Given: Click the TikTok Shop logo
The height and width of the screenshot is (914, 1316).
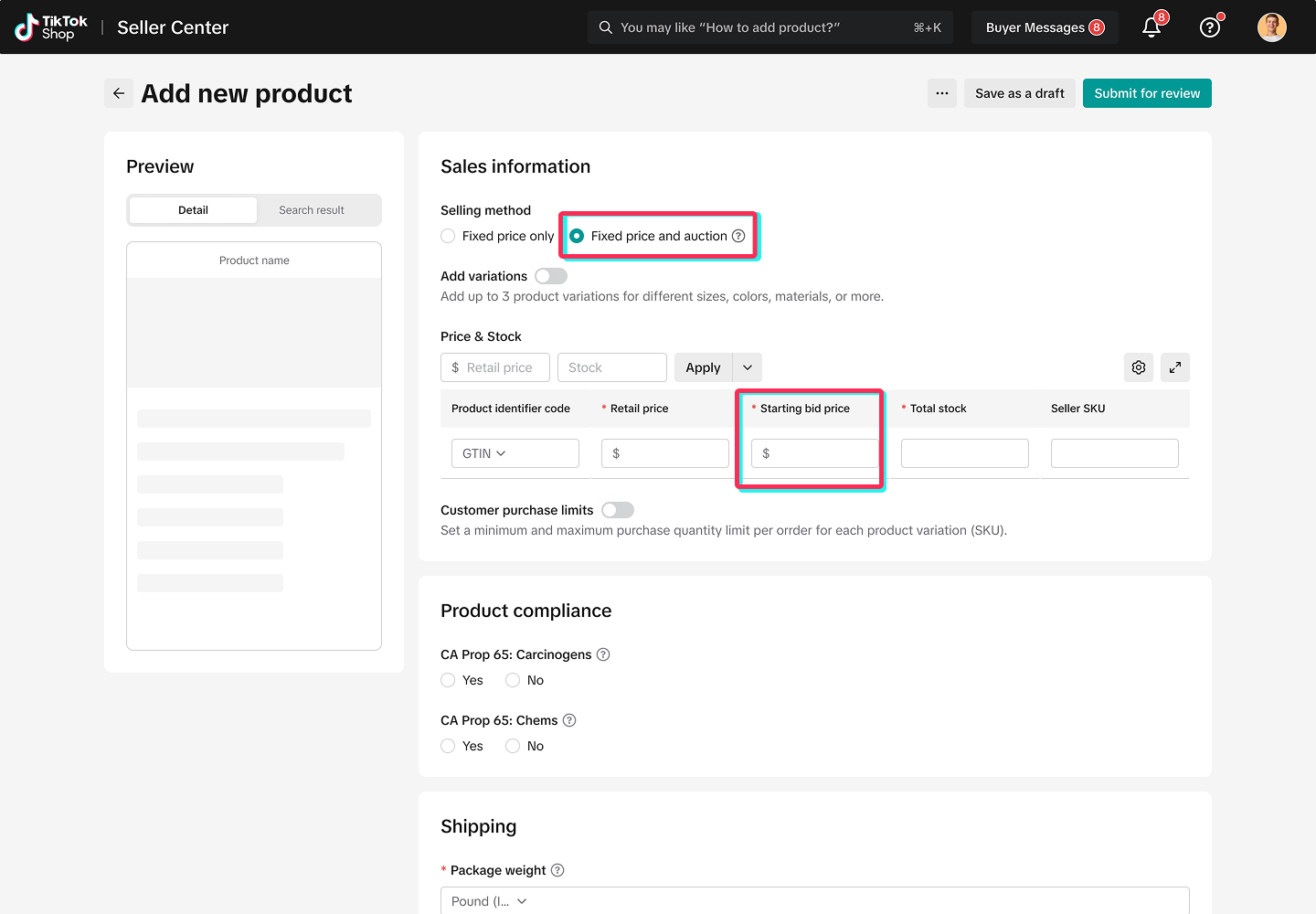Looking at the screenshot, I should [x=51, y=27].
